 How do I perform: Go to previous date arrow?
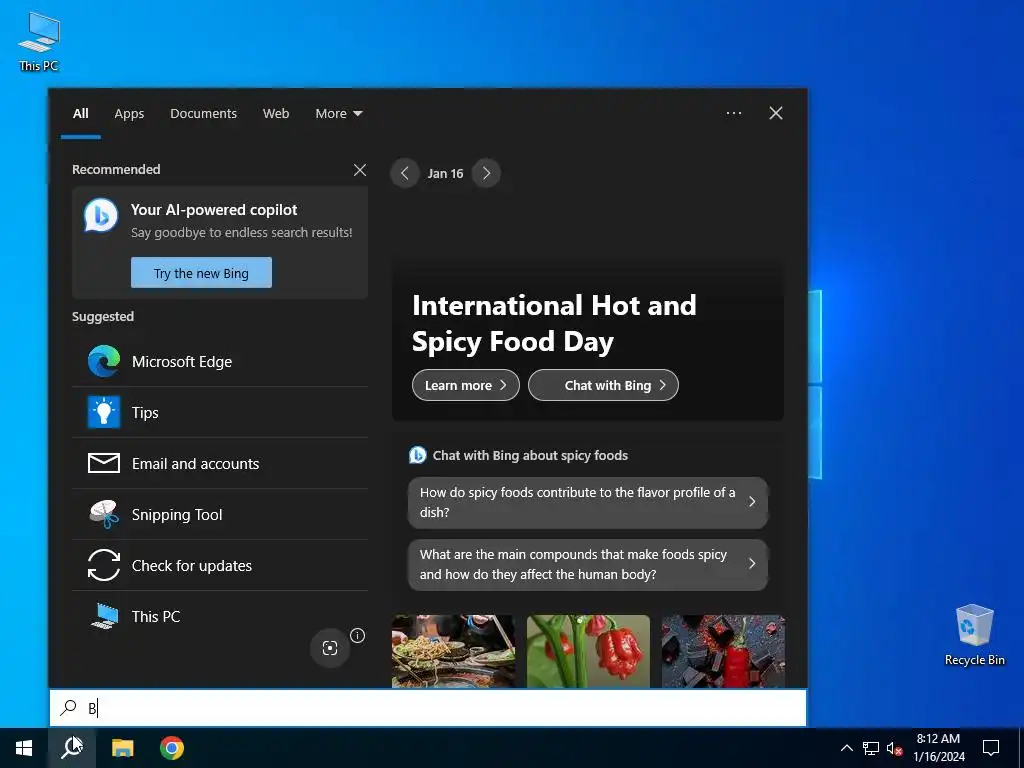tap(405, 173)
